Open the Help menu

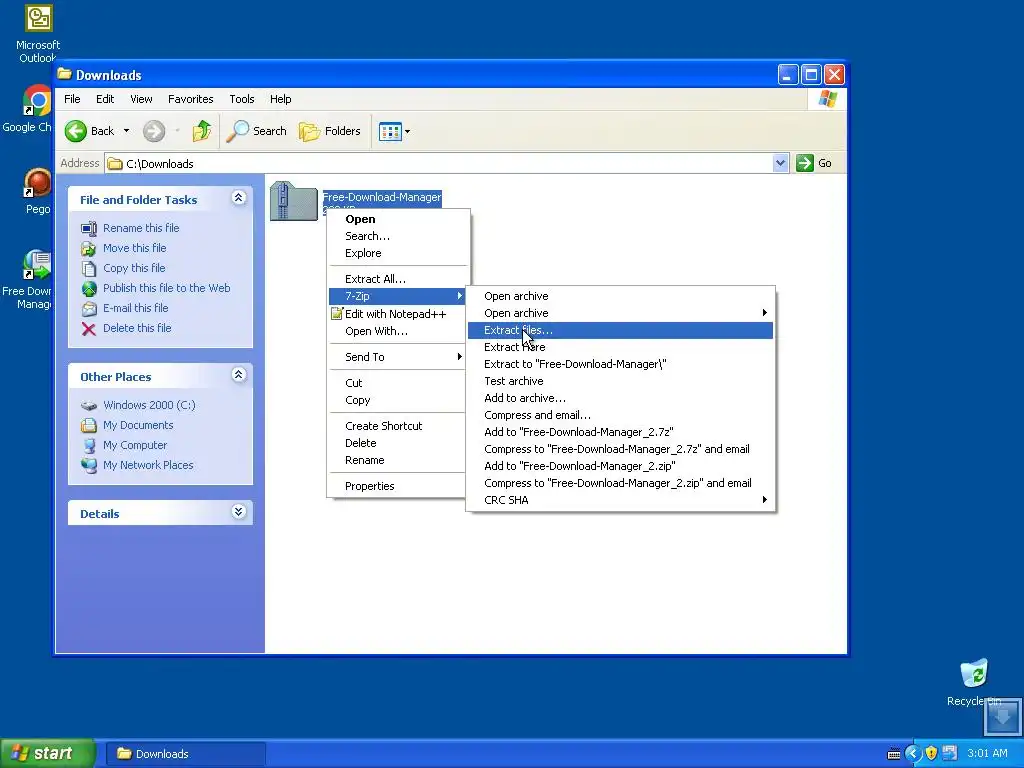click(281, 99)
